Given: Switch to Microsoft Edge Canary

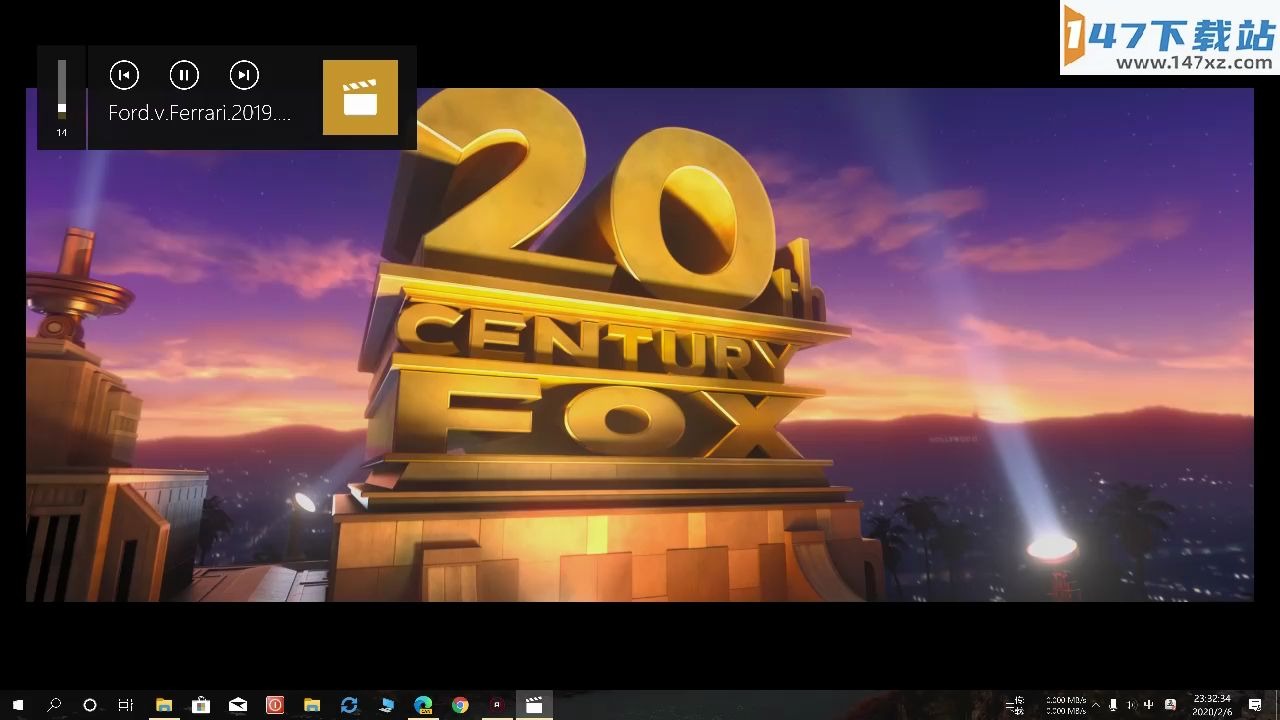Looking at the screenshot, I should click(x=423, y=705).
